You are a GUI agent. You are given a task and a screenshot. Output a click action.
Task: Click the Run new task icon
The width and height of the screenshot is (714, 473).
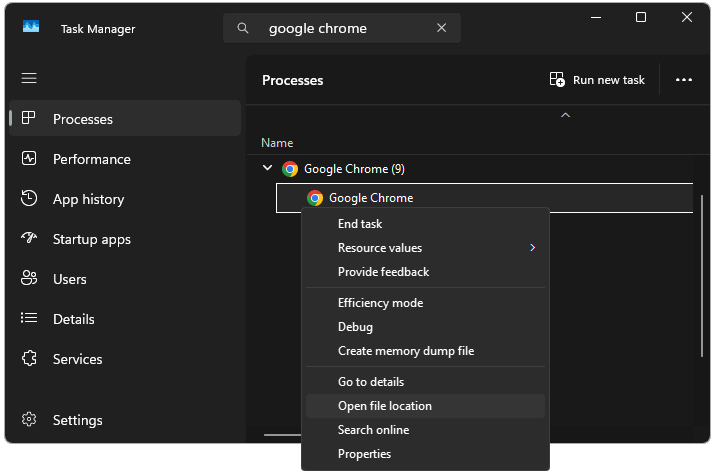(x=557, y=79)
